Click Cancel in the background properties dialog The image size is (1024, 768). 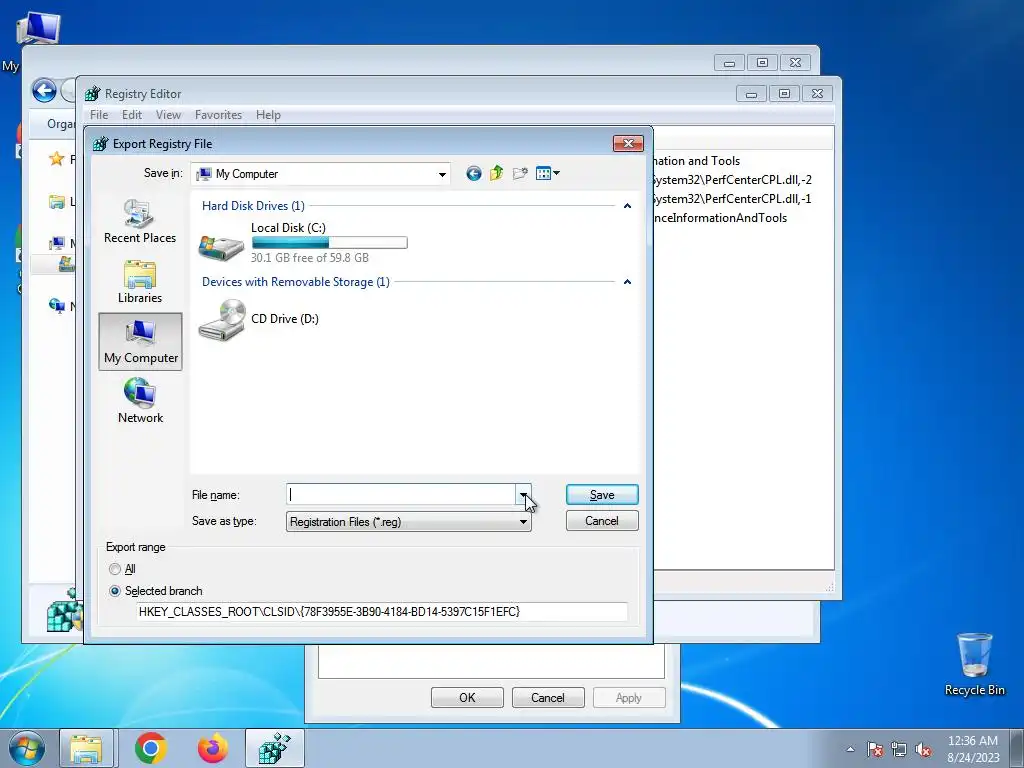coord(547,697)
